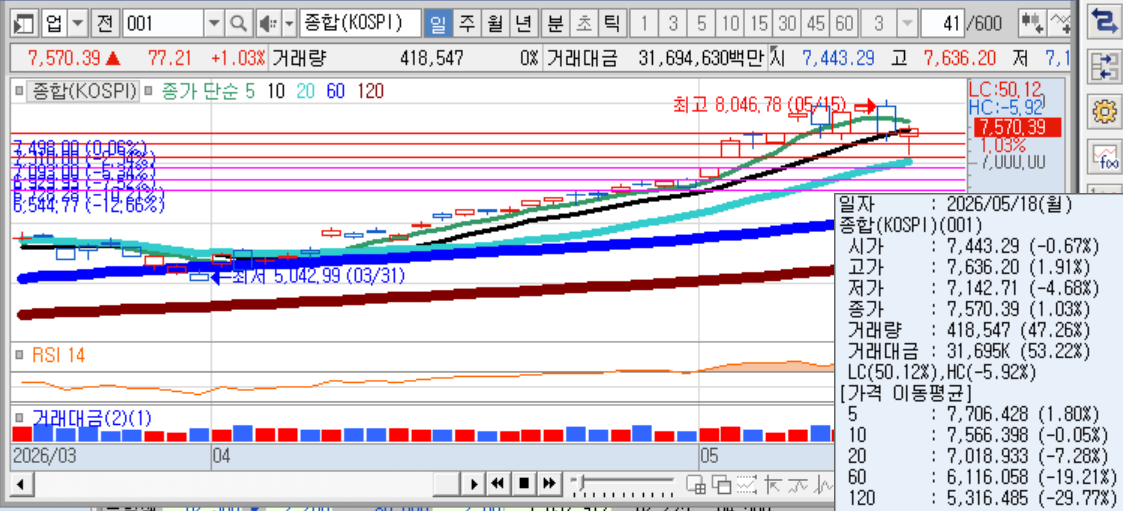Select the 5 interval button
Screen dimensions: 1123x511
(701, 24)
